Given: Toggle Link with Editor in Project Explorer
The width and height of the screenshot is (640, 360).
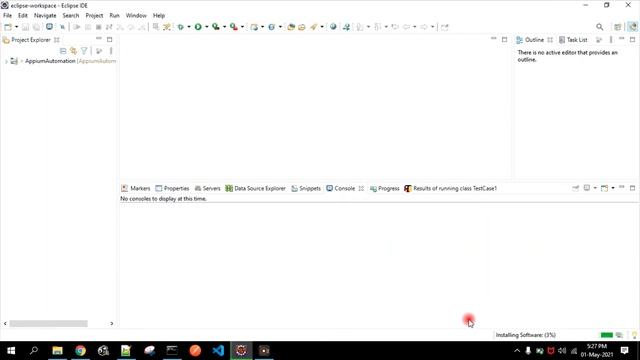Looking at the screenshot, I should point(73,51).
